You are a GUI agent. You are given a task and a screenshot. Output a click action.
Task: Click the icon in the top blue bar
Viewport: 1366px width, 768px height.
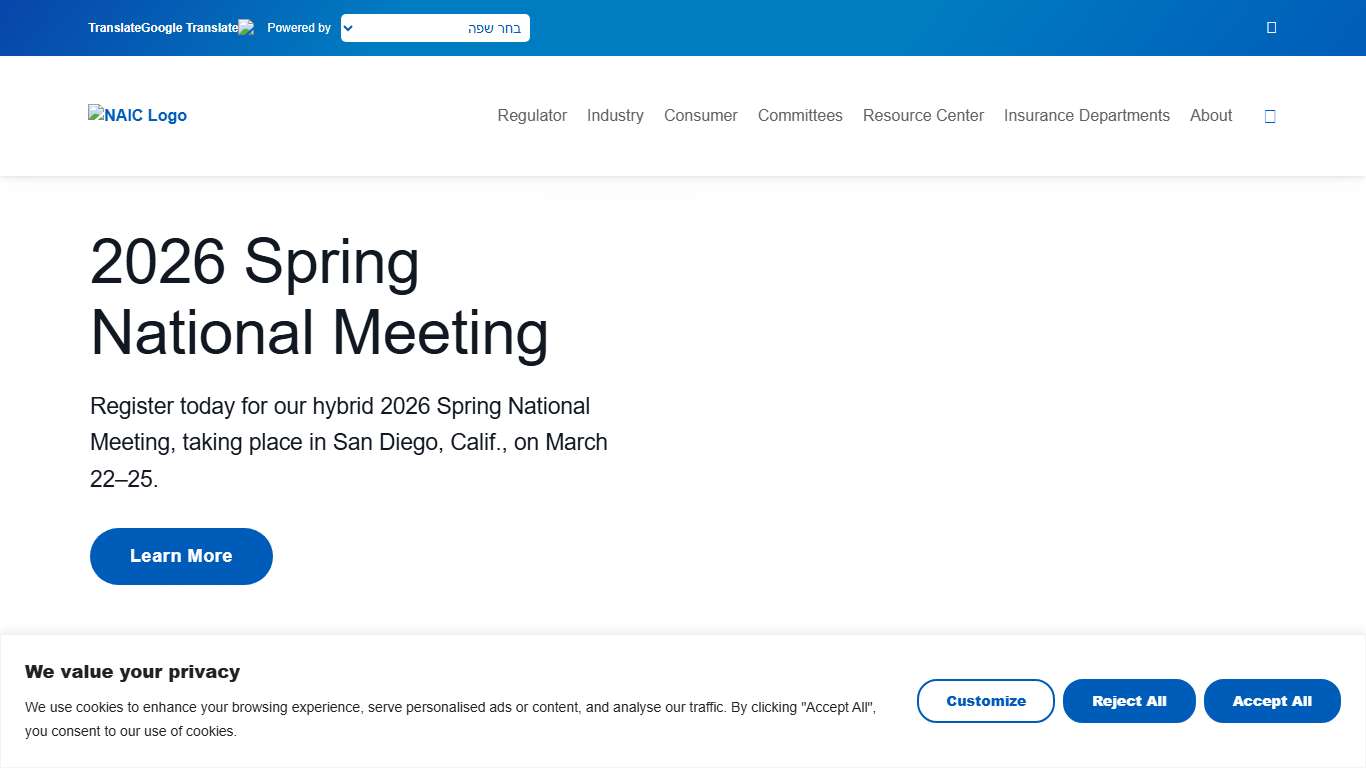tap(1271, 28)
